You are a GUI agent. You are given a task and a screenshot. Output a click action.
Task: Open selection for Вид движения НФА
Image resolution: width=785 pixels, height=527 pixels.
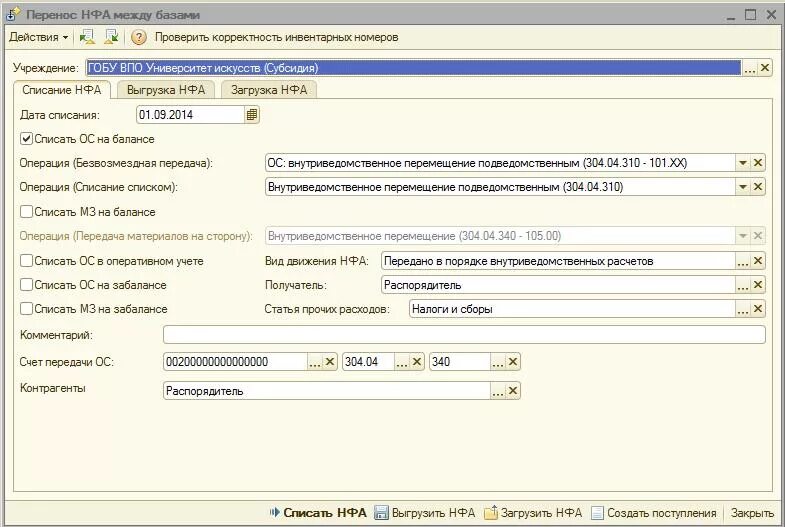click(x=743, y=261)
